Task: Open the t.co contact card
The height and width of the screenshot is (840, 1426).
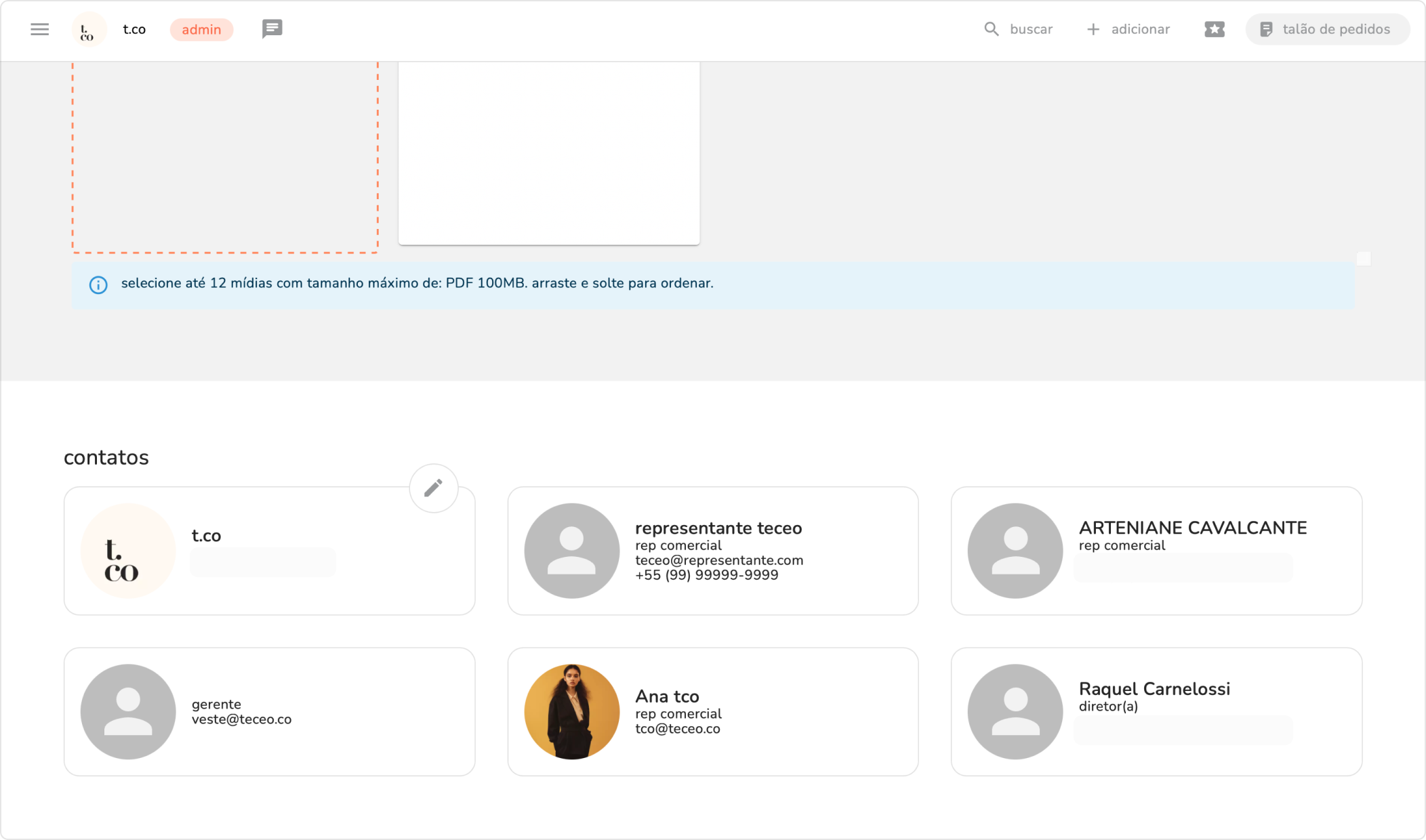Action: point(269,550)
